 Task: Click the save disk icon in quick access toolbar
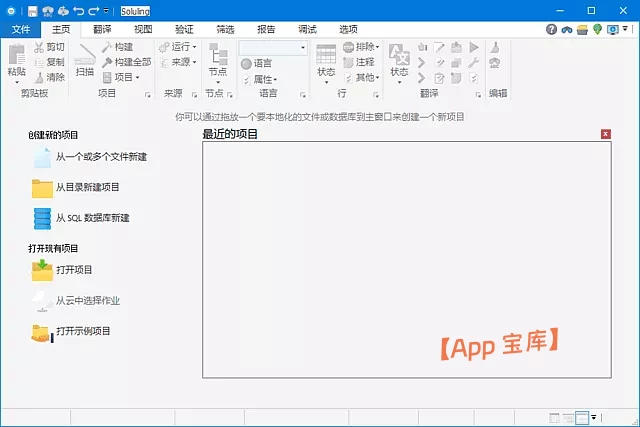[33, 11]
